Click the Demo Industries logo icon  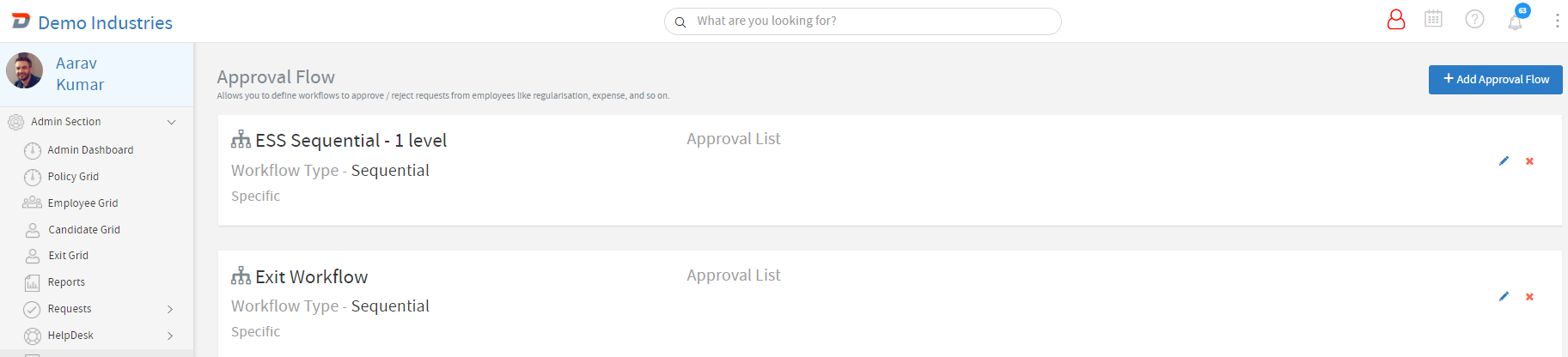point(21,21)
